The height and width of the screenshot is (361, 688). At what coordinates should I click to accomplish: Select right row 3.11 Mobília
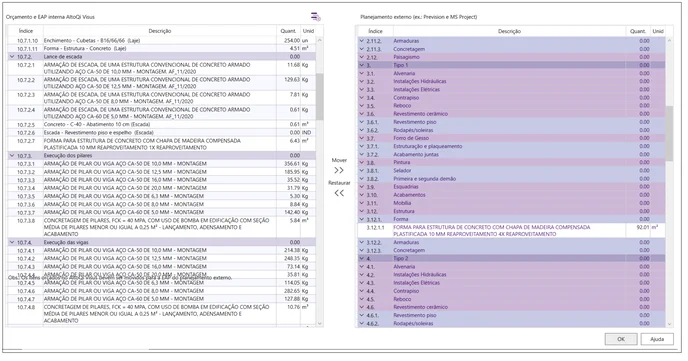tap(511, 203)
